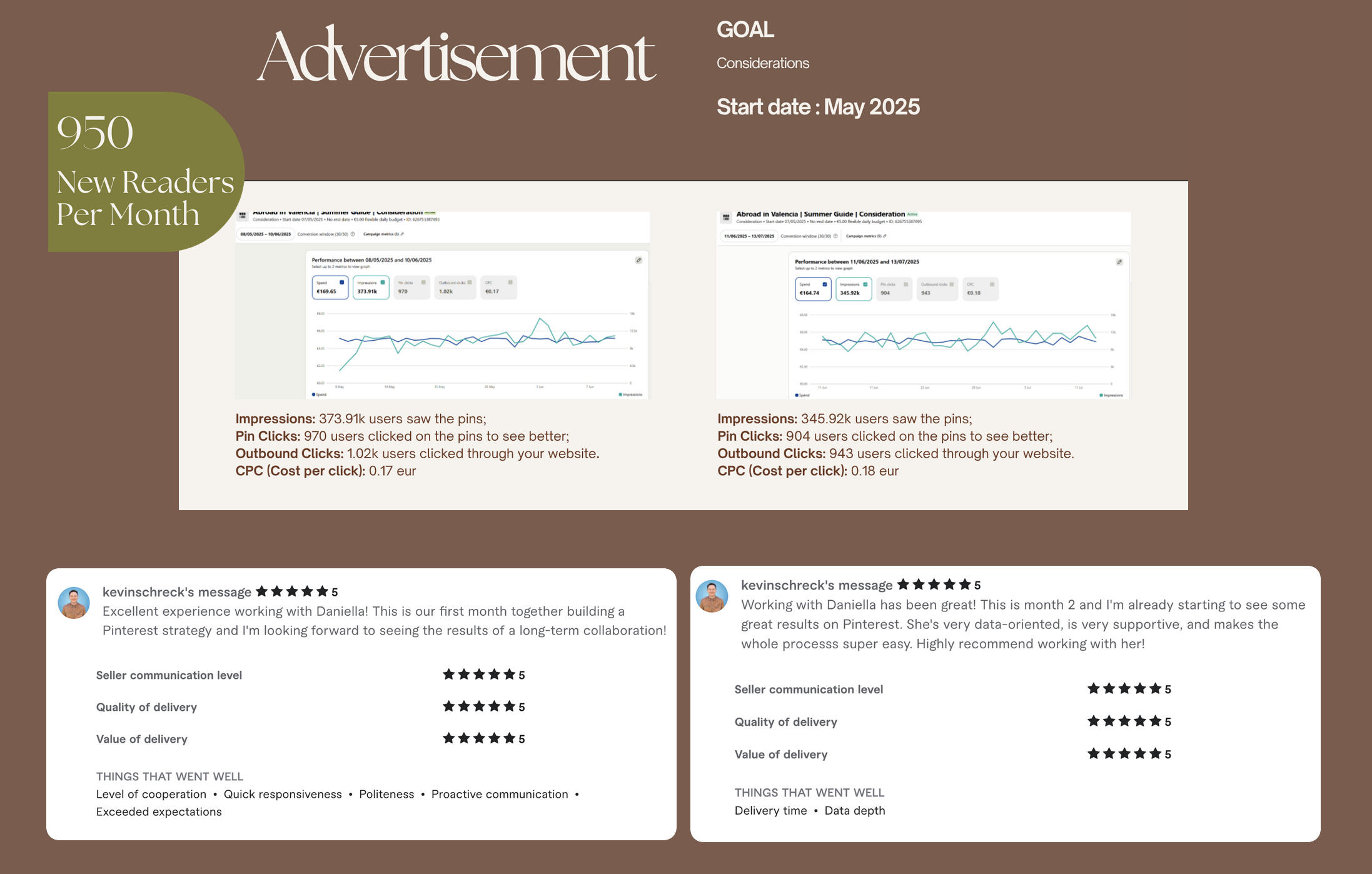Open the 08/05/2025 – 10/06/2025 date range picker
Viewport: 1372px width, 874px height.
pyautogui.click(x=266, y=234)
